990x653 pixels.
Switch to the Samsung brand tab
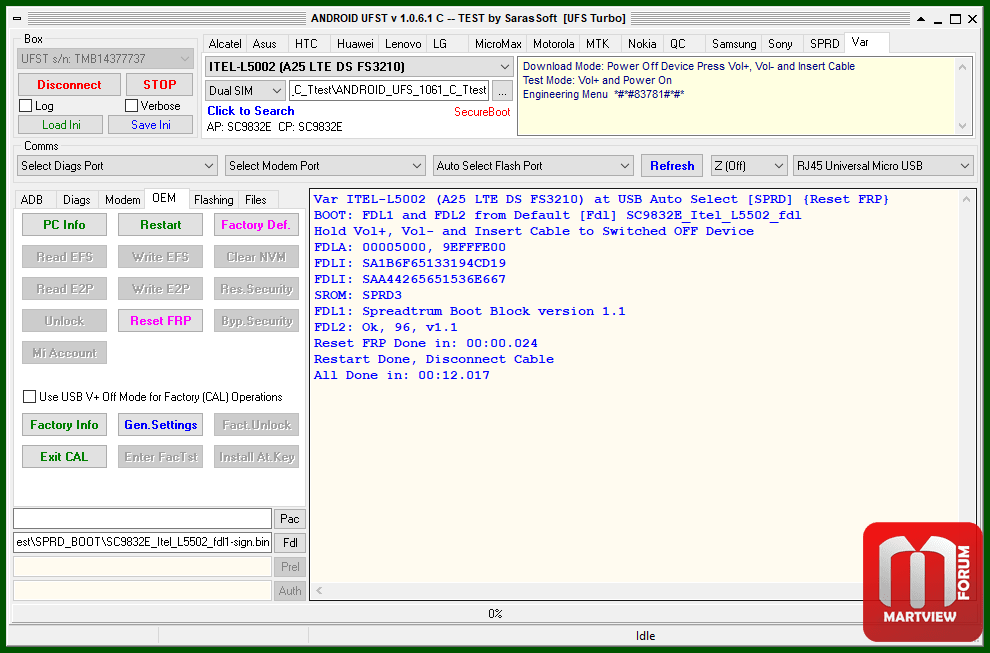pos(734,44)
